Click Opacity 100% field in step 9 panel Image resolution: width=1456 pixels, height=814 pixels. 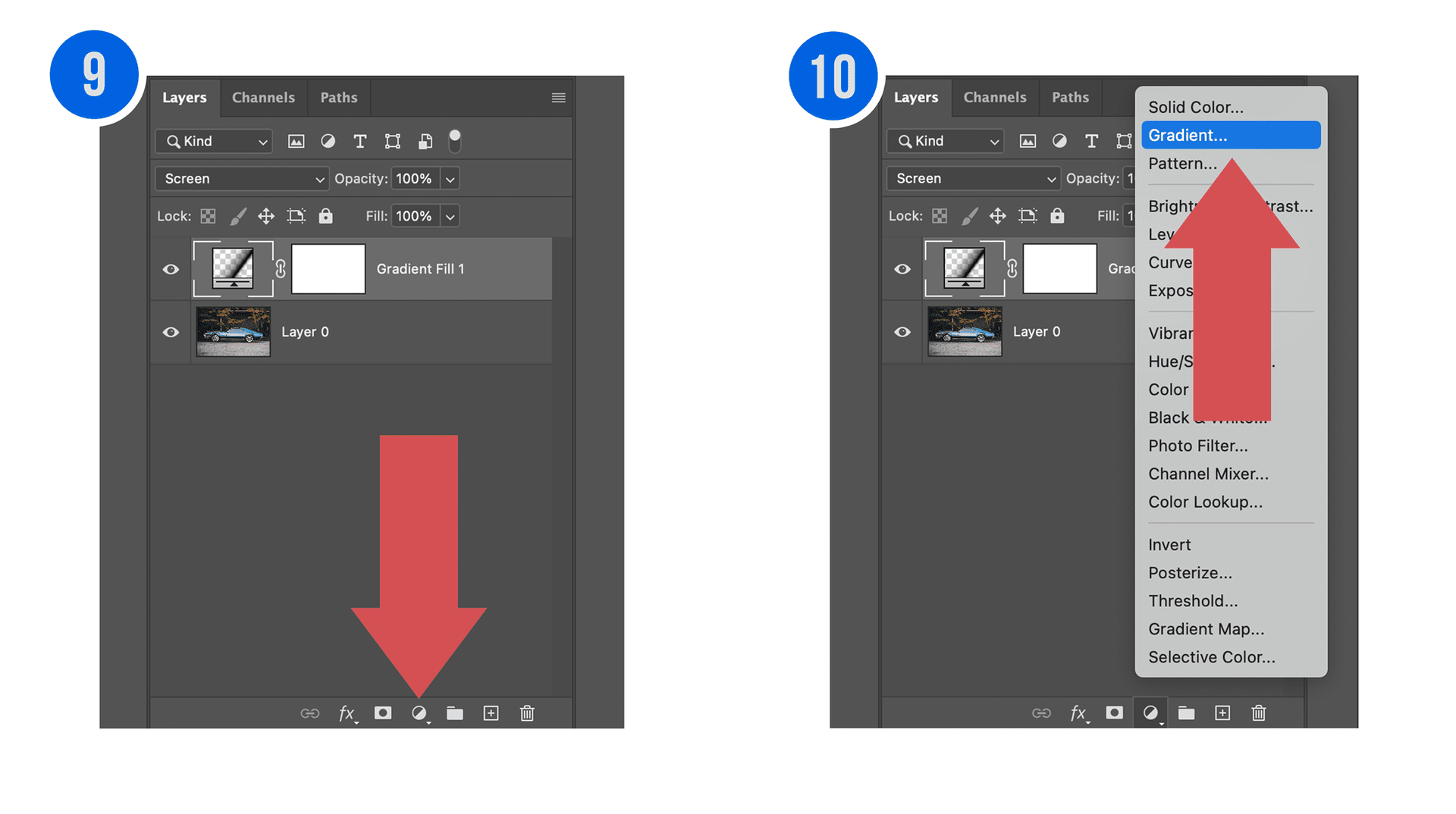pos(415,179)
